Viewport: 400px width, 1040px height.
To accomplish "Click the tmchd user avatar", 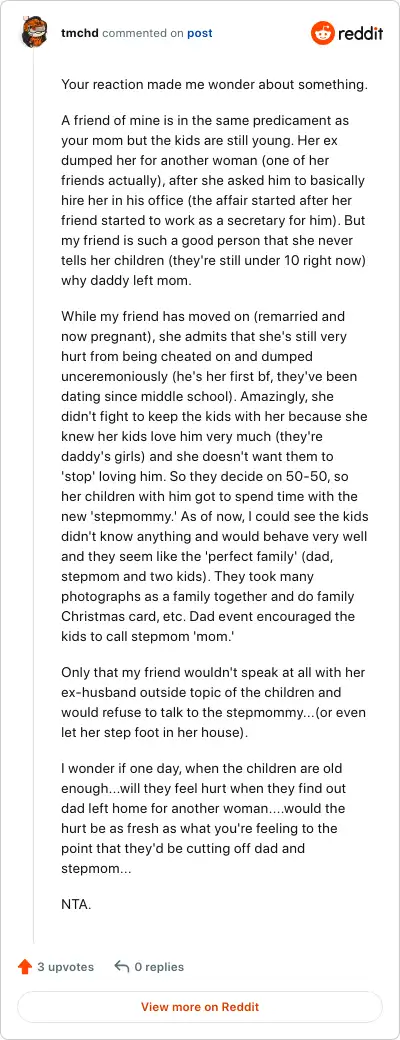I will (34, 32).
